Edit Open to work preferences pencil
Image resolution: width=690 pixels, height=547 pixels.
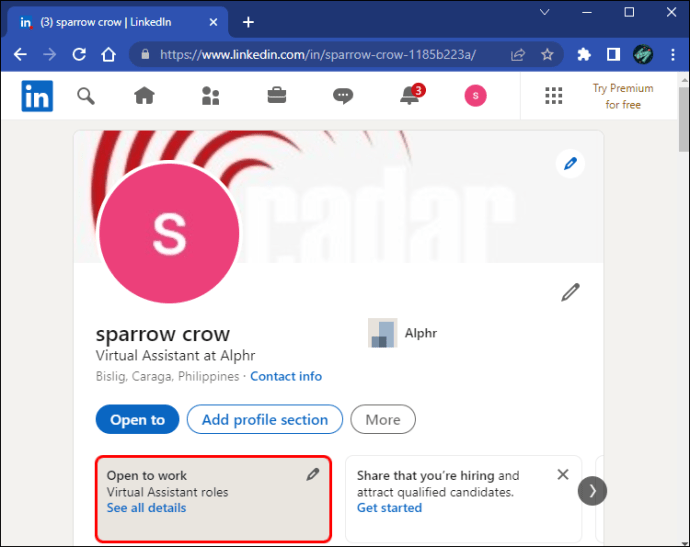(313, 474)
